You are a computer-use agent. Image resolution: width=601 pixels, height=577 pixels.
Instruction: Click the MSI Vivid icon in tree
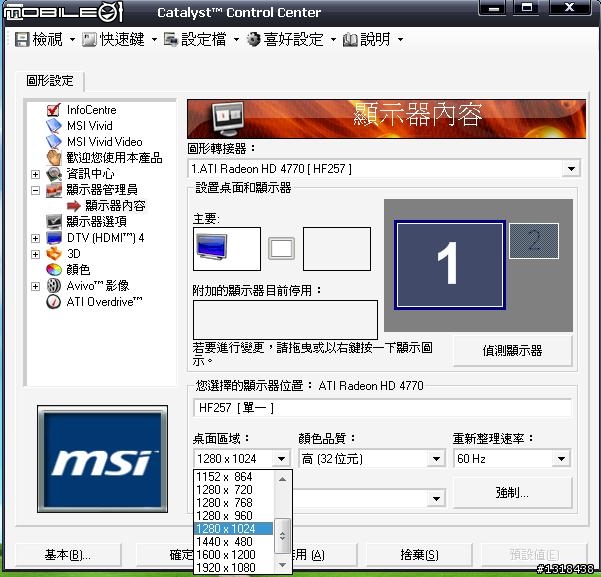(x=53, y=126)
